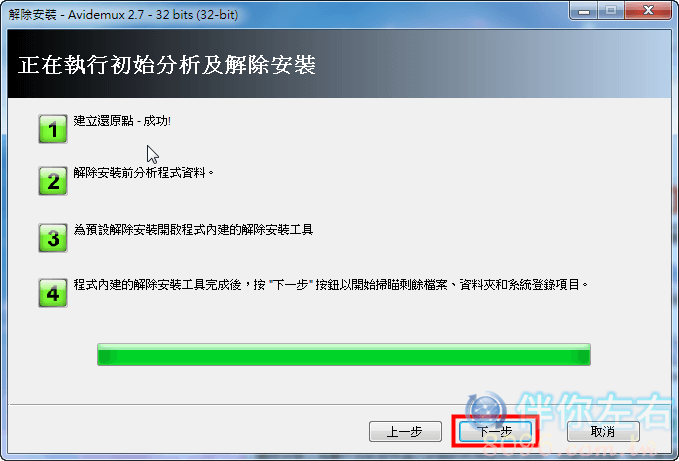
Task: Click the 建立還原點 - 成功! status text
Action: click(122, 121)
